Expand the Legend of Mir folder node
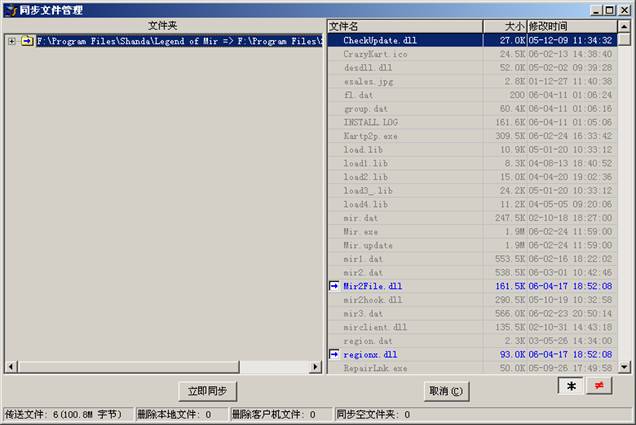Viewport: 636px width, 425px height. coord(11,41)
